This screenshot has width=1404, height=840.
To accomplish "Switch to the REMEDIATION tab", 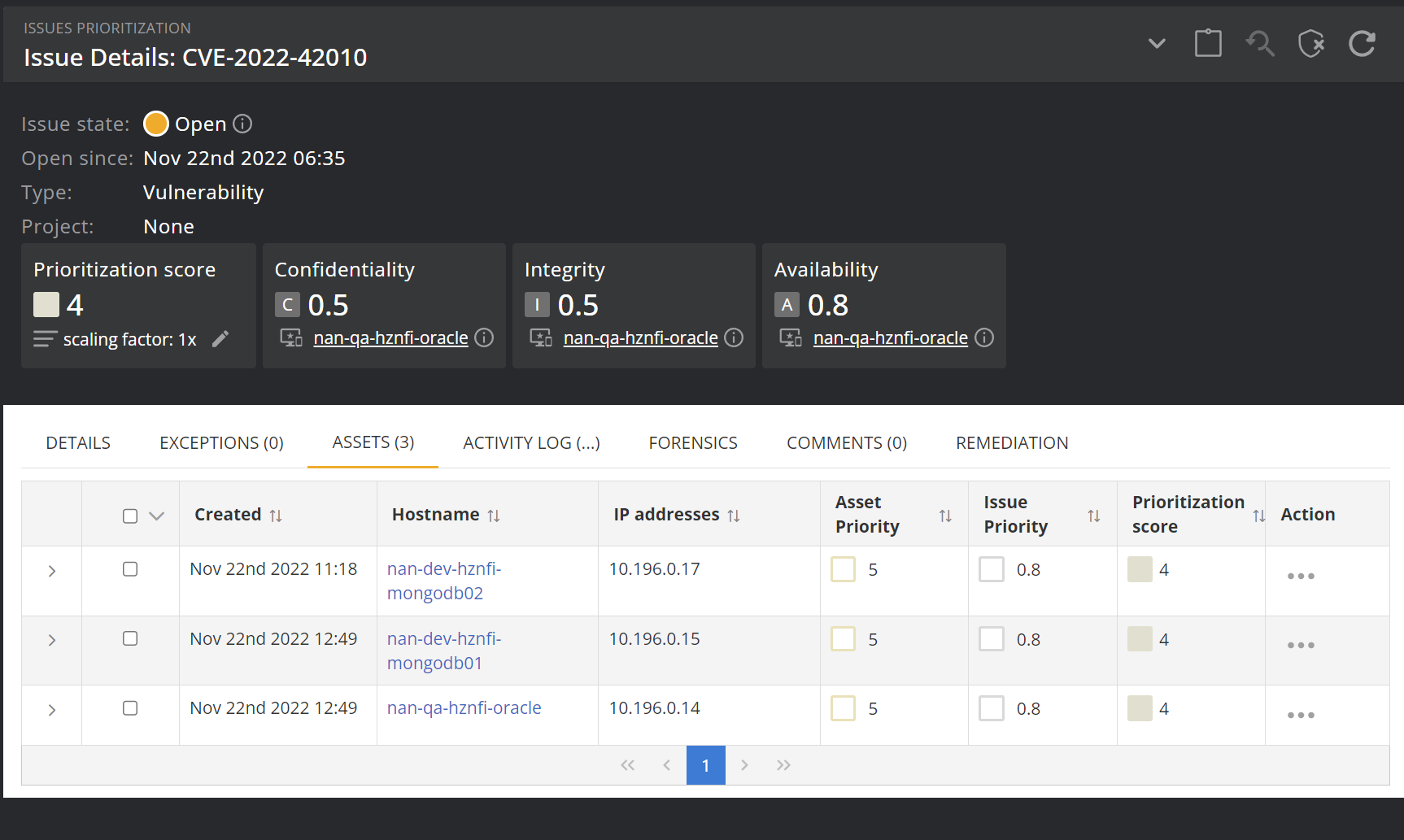I will pyautogui.click(x=1012, y=443).
